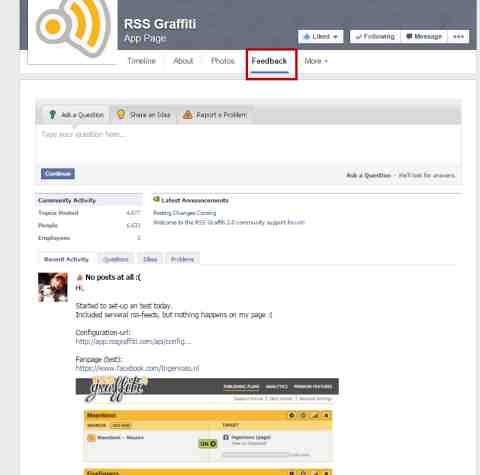Open the app.rssgraffiti.com configuration URL link
Screen dimensions: 480x475
pos(133,341)
